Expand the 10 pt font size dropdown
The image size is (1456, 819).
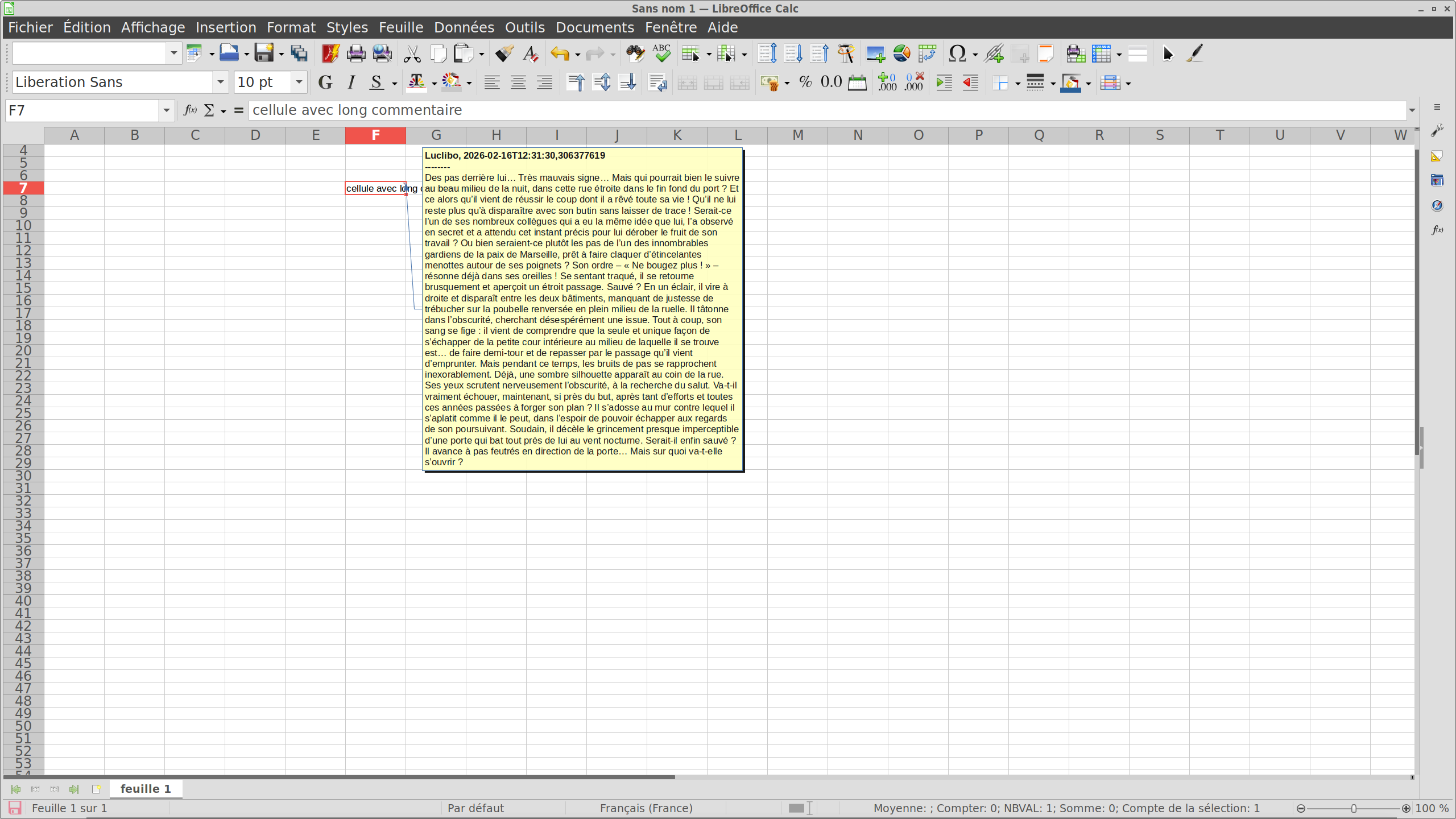(299, 82)
